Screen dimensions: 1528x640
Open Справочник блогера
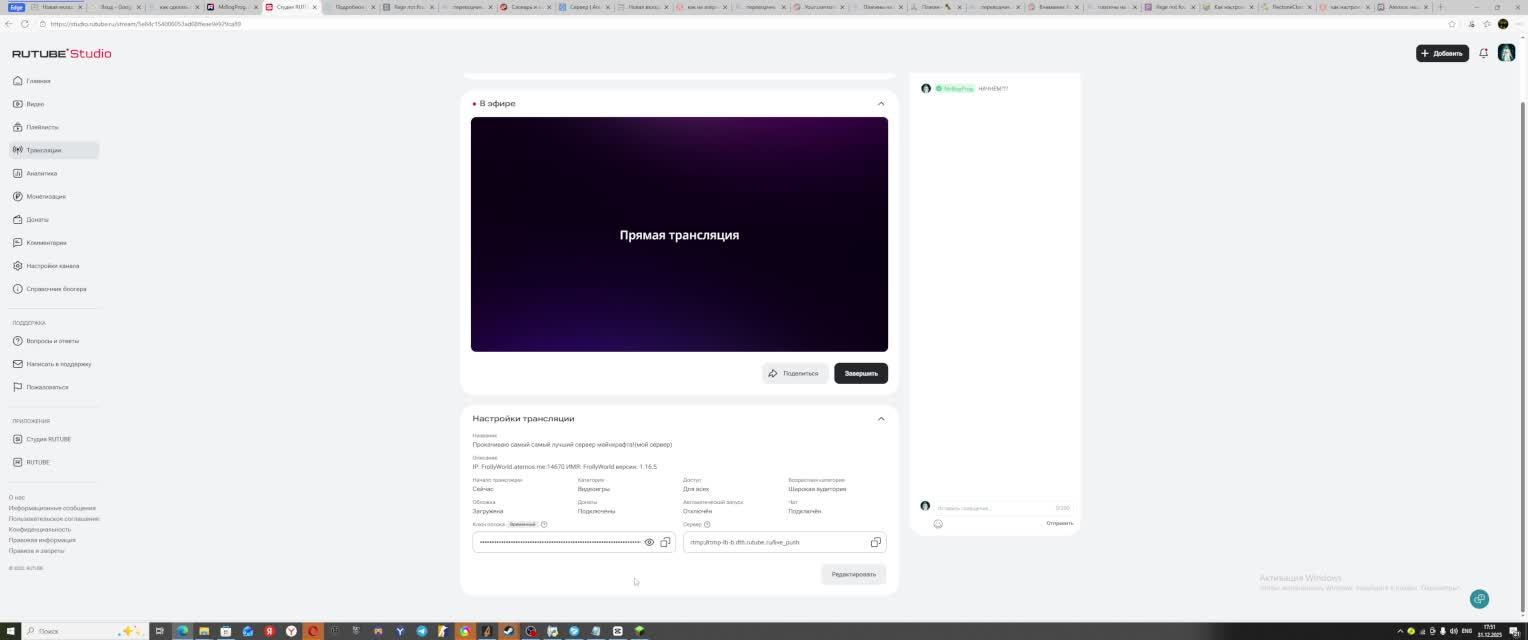point(54,289)
